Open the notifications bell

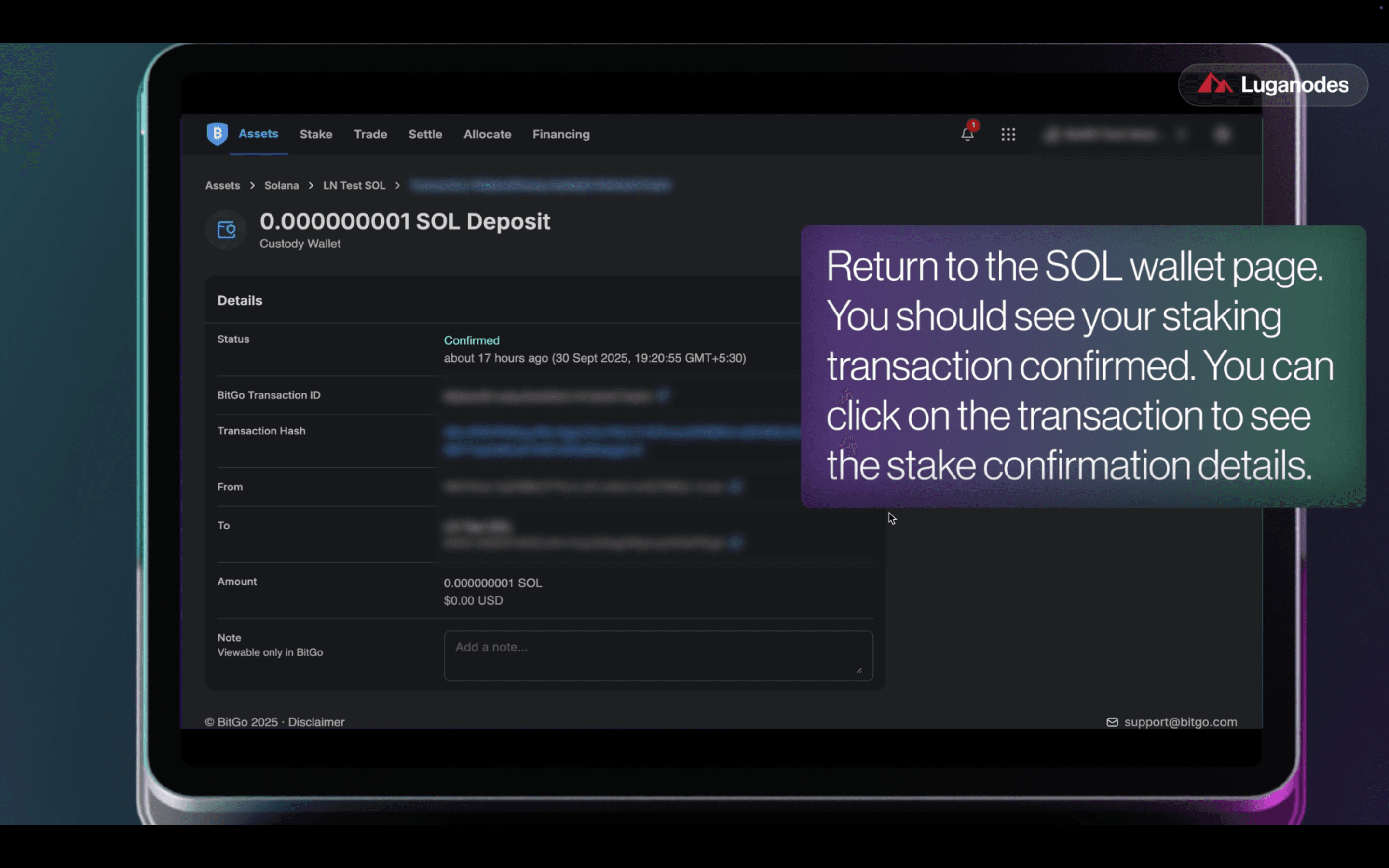coord(967,135)
